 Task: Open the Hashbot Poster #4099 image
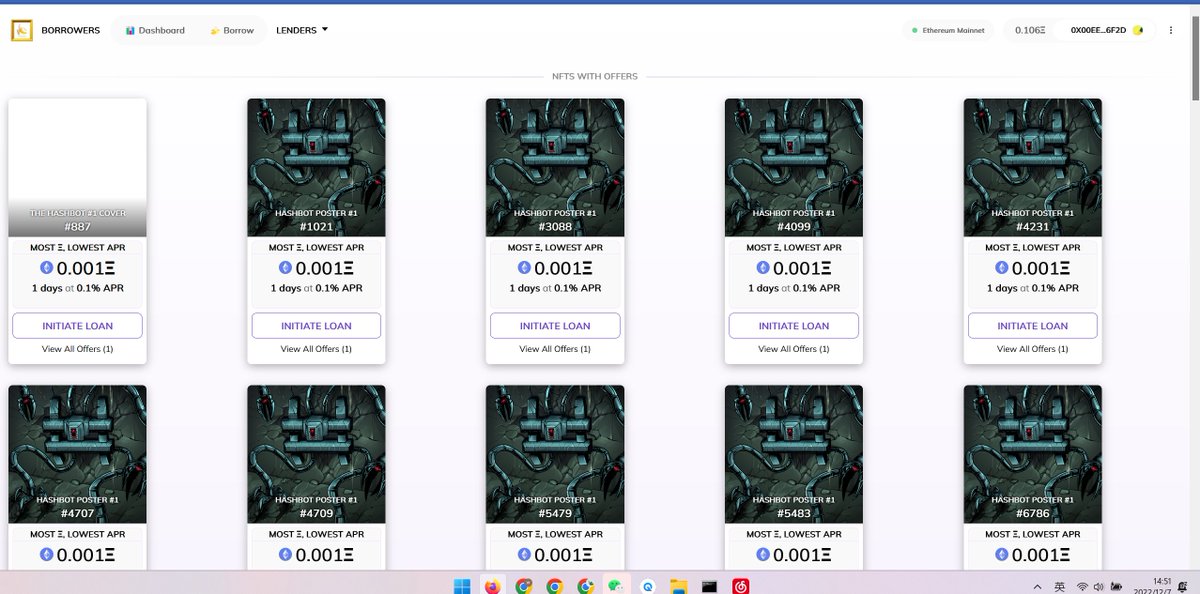coord(794,167)
